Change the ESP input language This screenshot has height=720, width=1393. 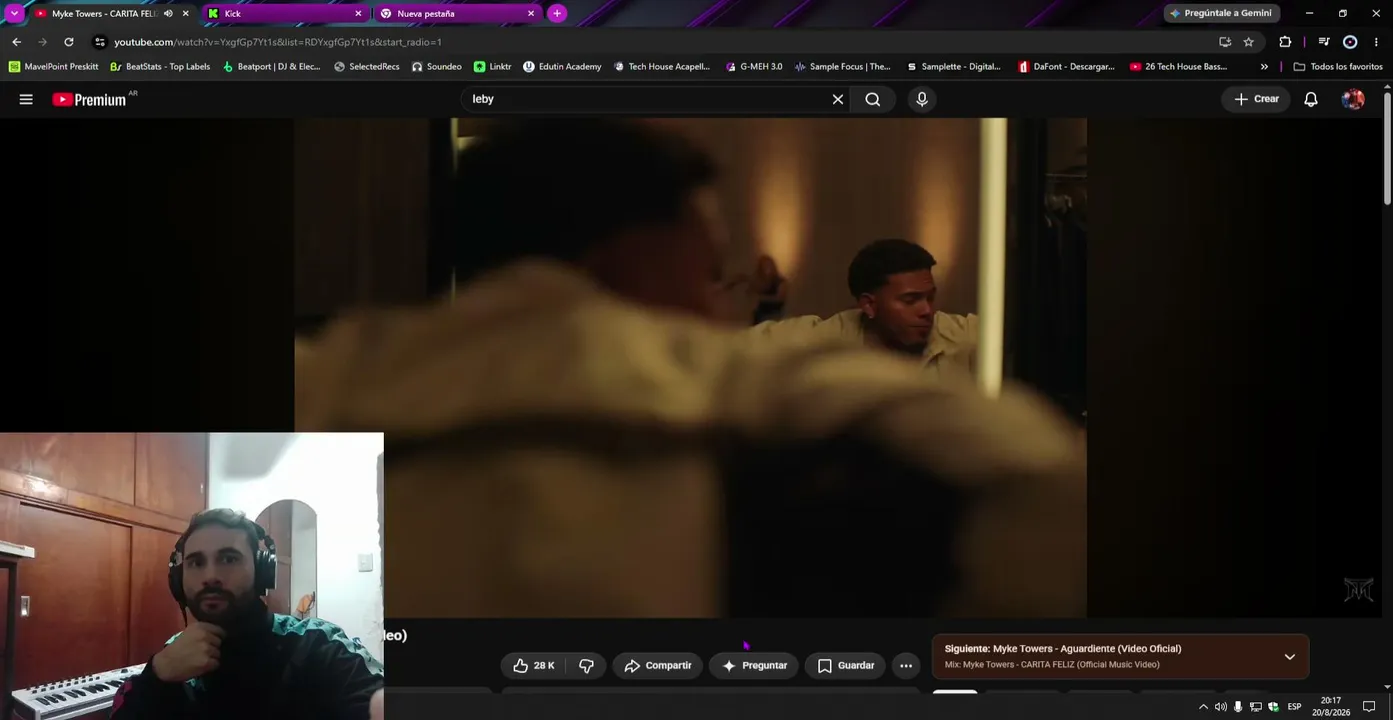pyautogui.click(x=1294, y=707)
